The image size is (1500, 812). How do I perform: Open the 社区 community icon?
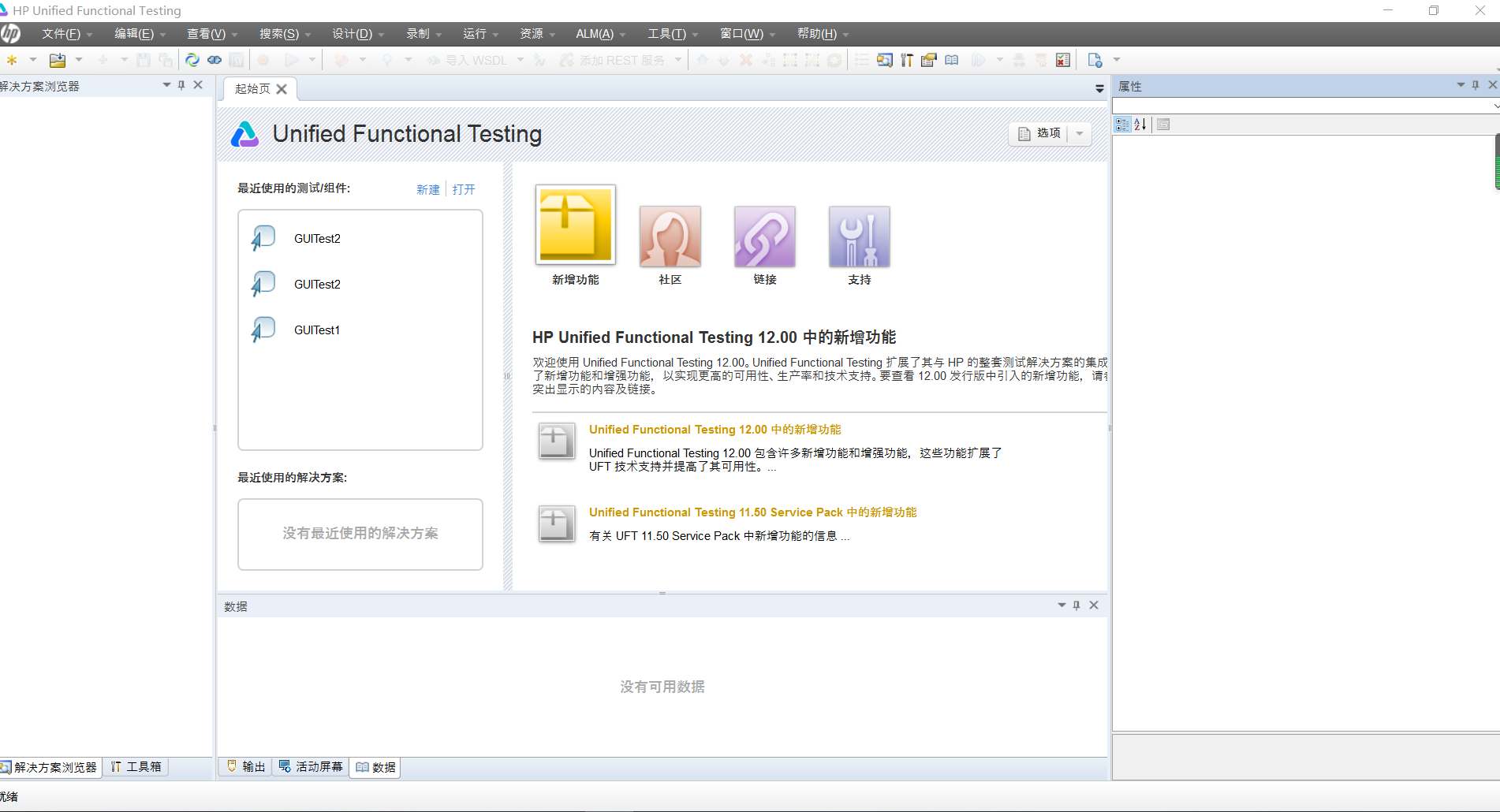coord(670,237)
